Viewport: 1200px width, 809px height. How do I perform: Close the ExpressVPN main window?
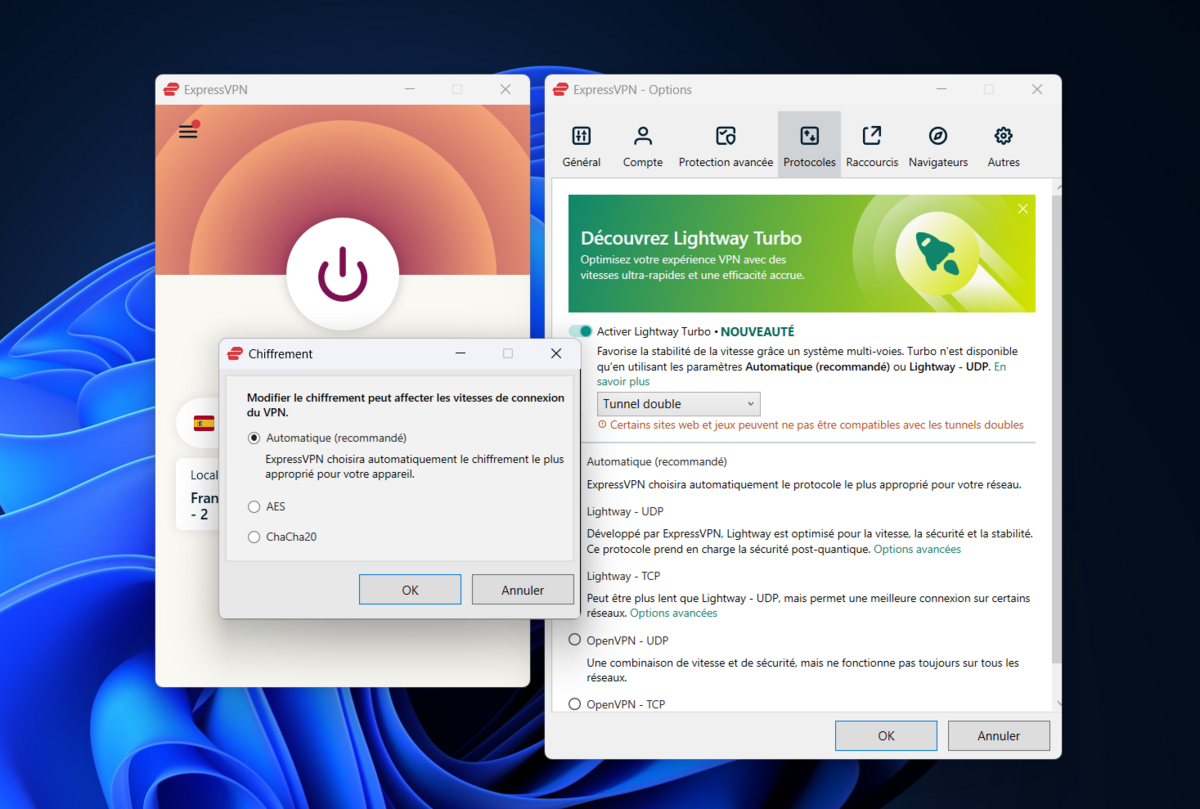(506, 89)
